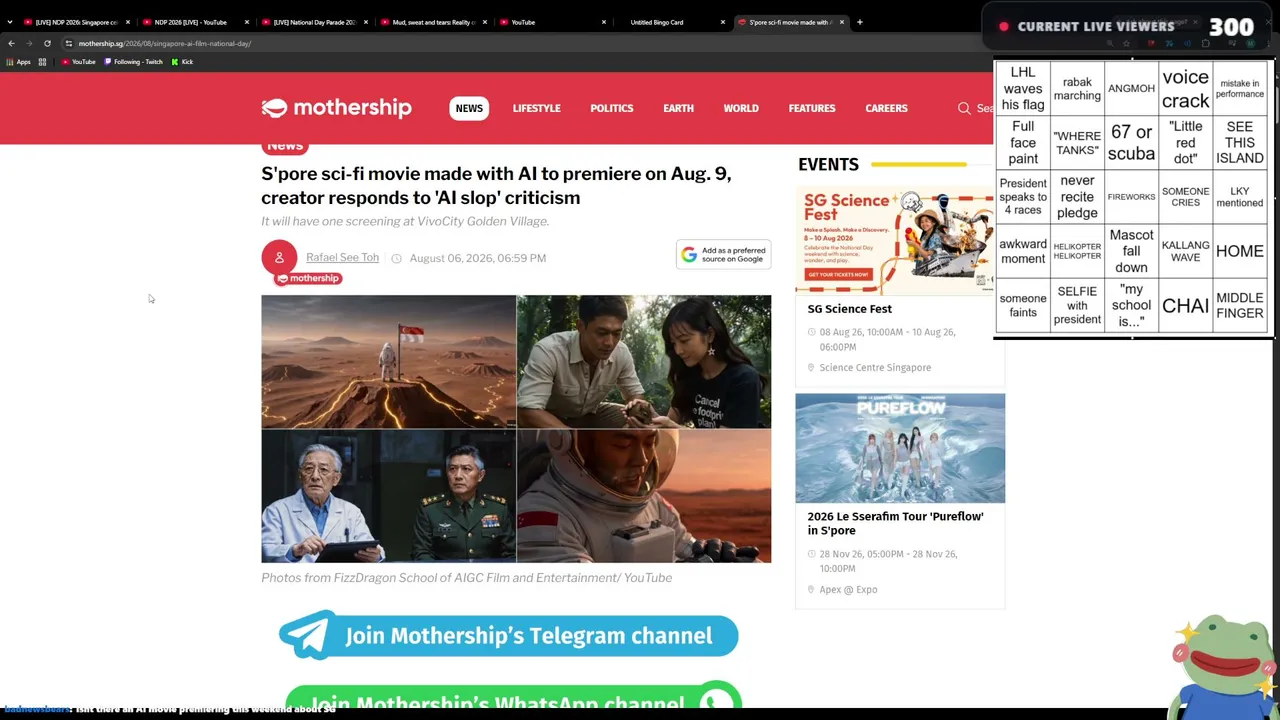The width and height of the screenshot is (1280, 720).
Task: Open the FEATURES section
Action: [812, 108]
